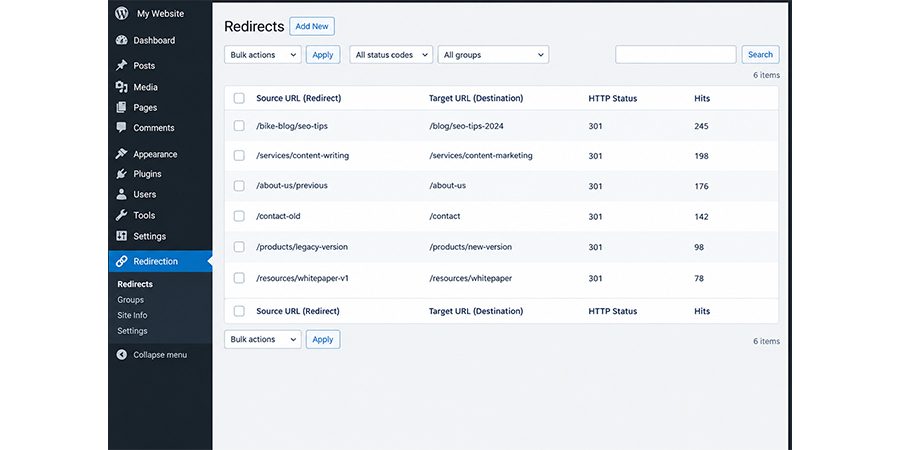
Task: Click the Appearance paintbrush icon
Action: point(121,154)
